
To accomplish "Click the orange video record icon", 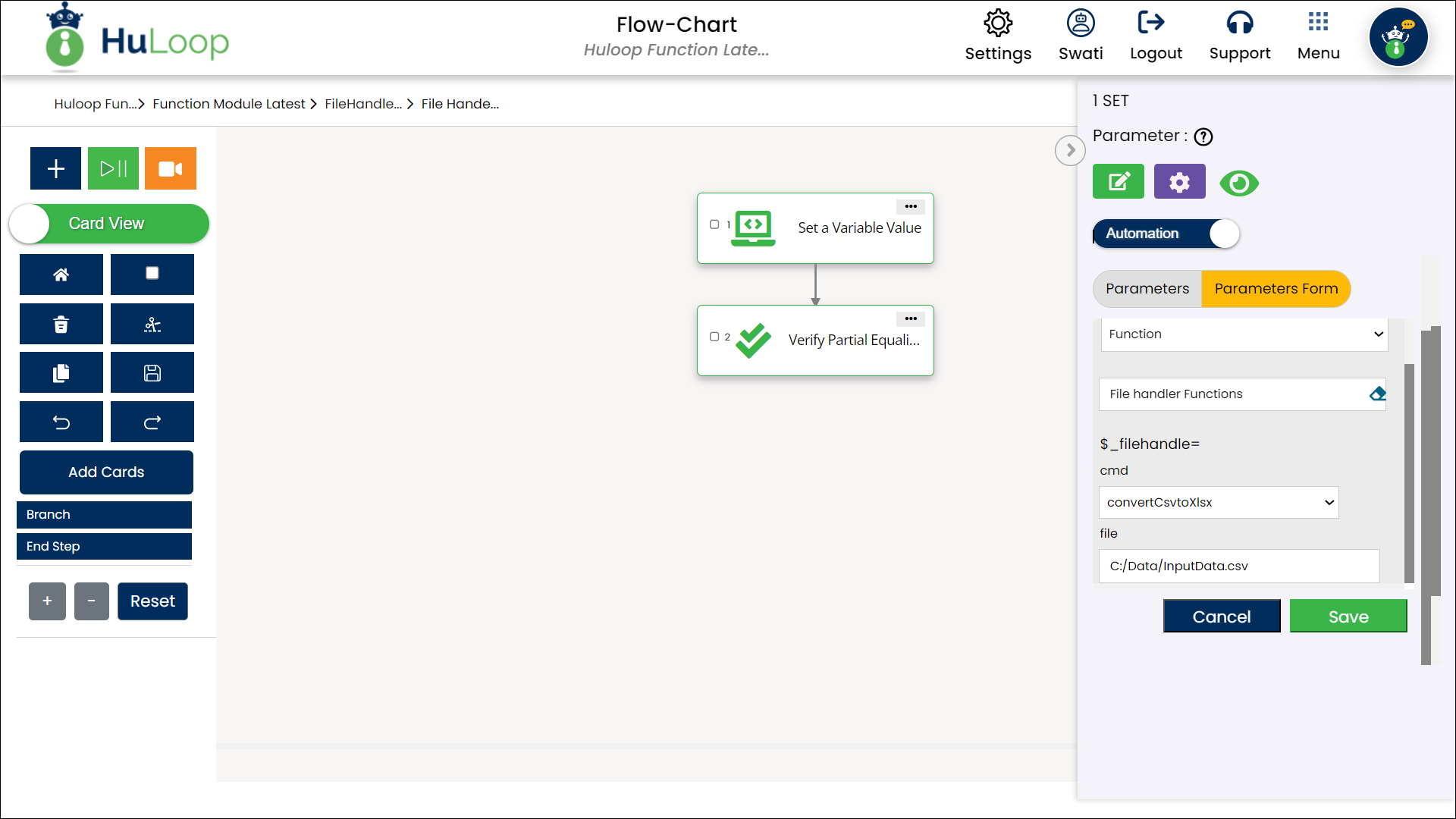I will [x=171, y=168].
